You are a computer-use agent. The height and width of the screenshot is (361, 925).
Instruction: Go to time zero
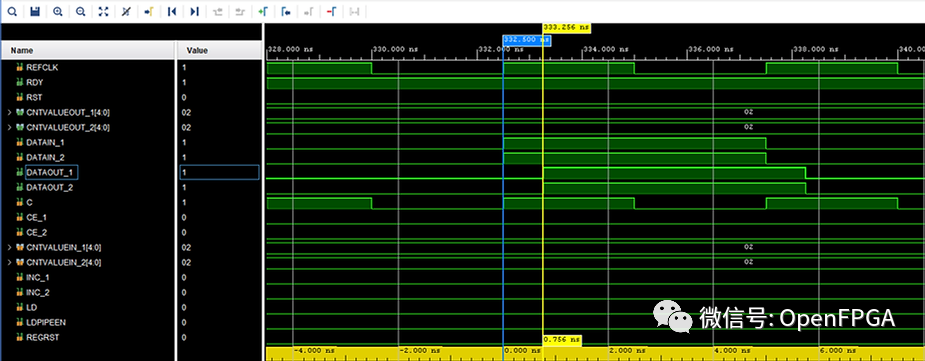172,11
